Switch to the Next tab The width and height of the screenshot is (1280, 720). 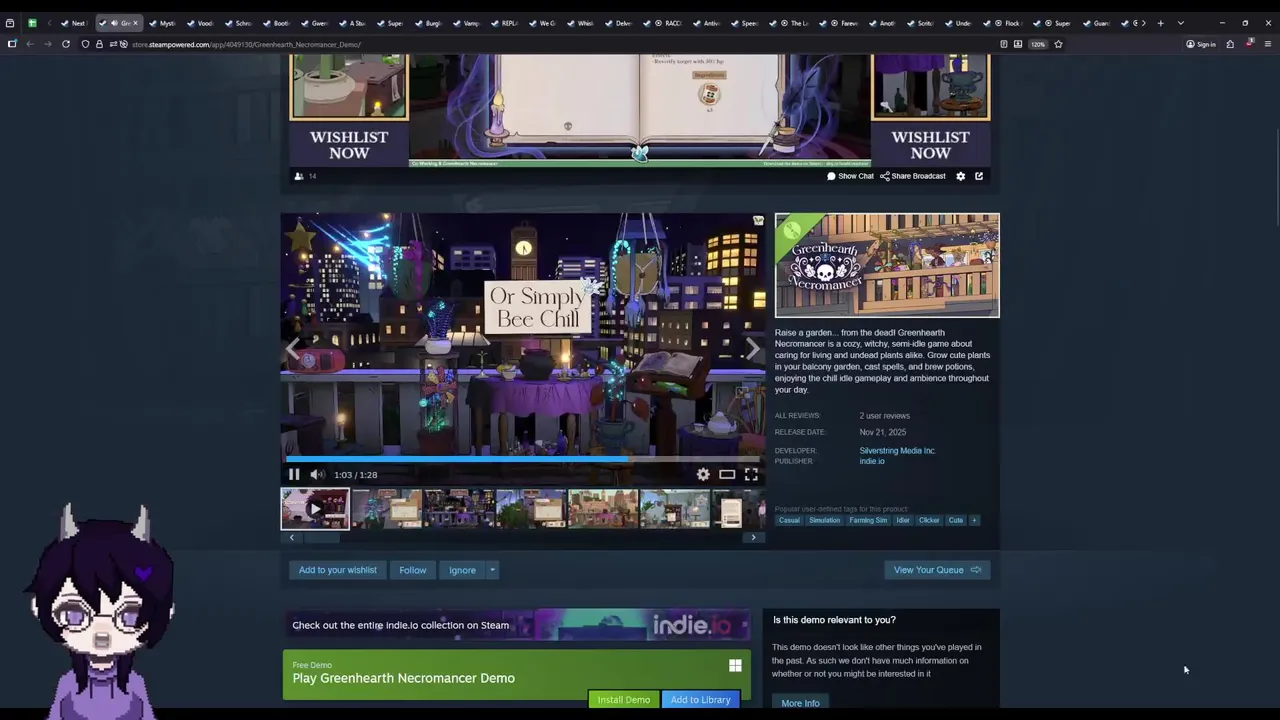click(74, 23)
